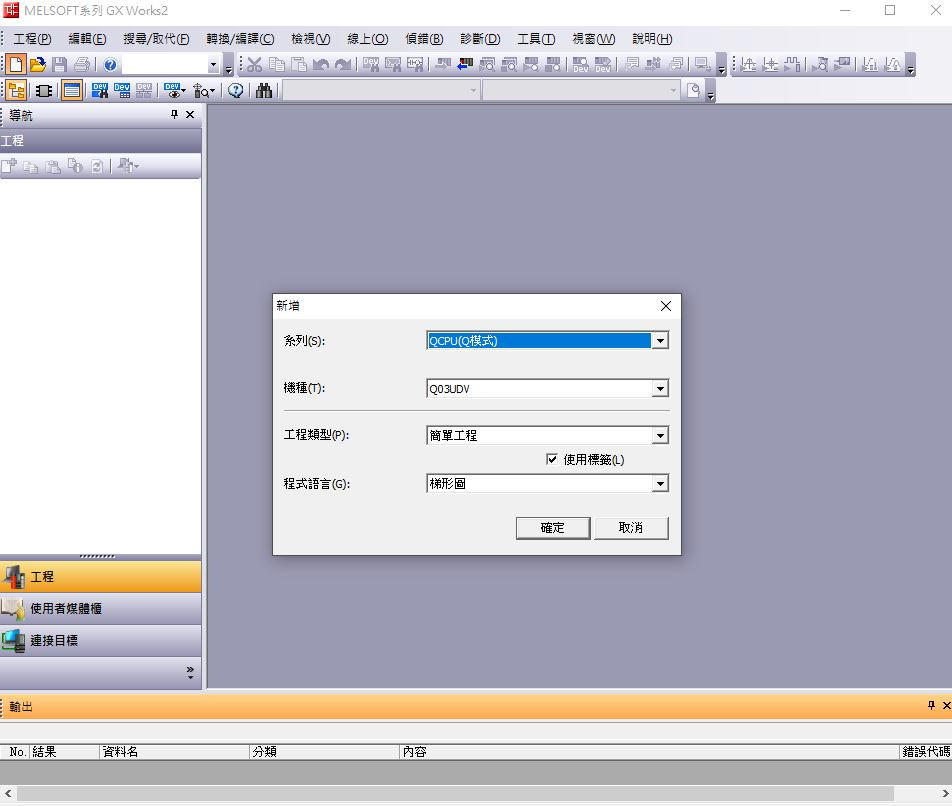Select the 連接目標 navigation tab

click(x=100, y=641)
